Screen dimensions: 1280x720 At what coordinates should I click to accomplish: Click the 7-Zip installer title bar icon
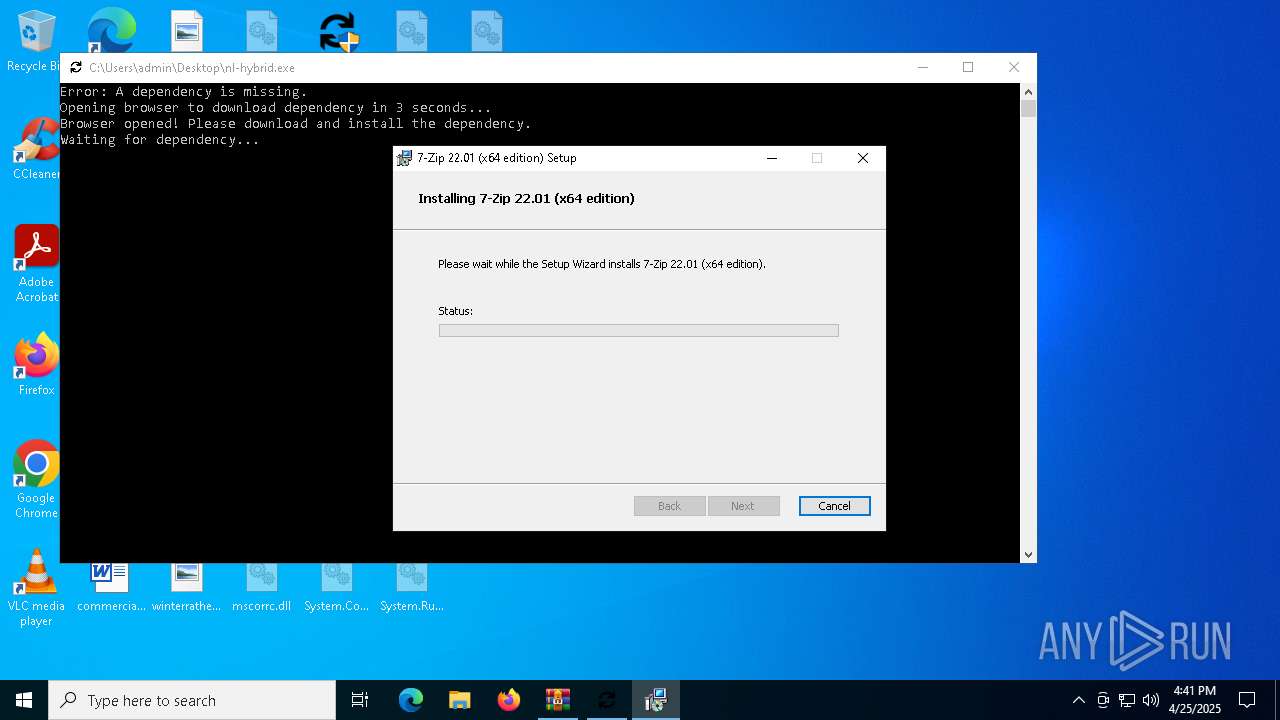click(404, 158)
